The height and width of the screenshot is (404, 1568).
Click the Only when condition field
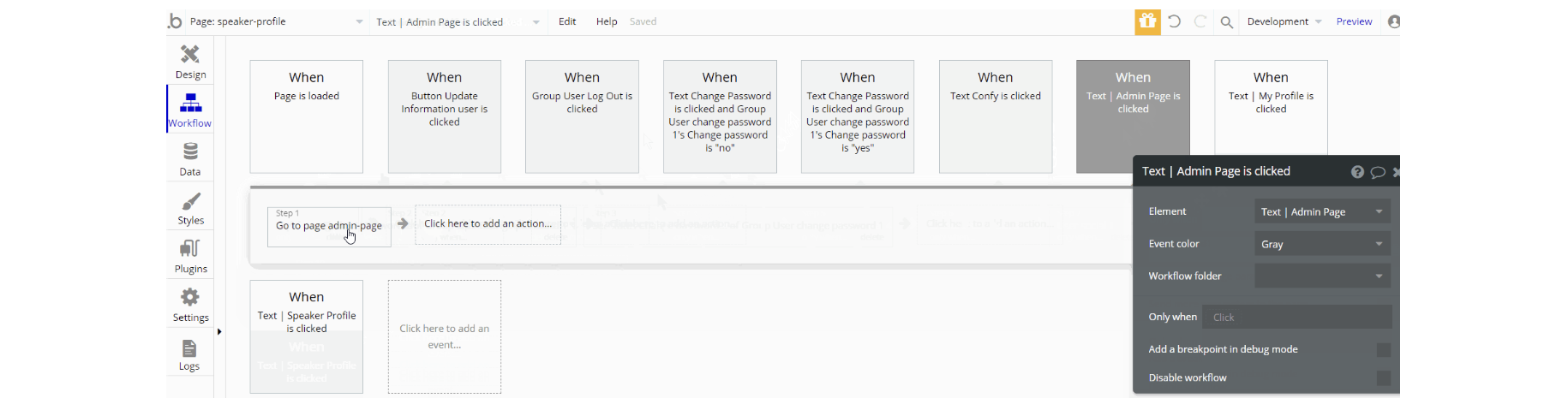tap(1296, 318)
